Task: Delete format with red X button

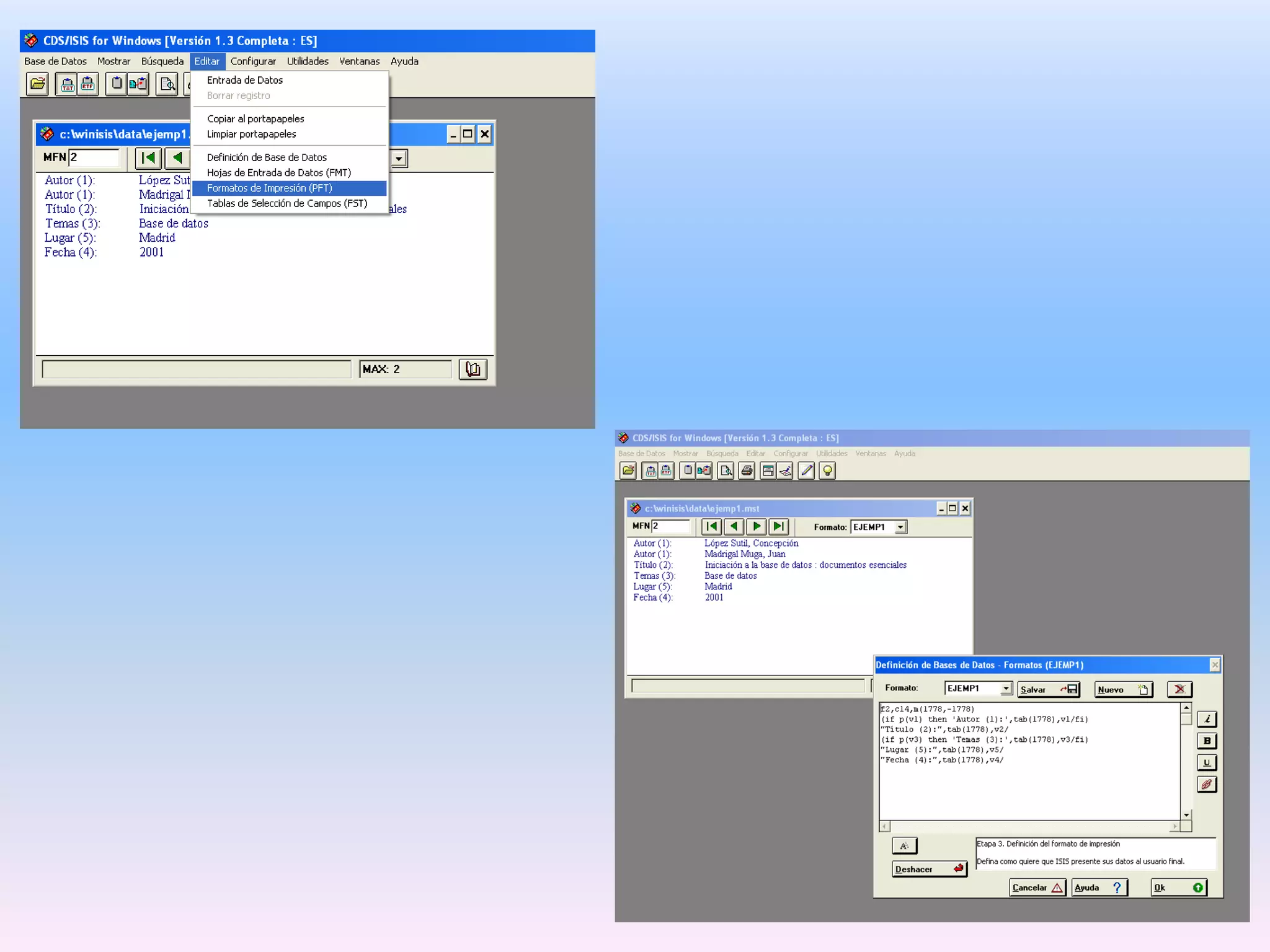Action: click(1179, 689)
